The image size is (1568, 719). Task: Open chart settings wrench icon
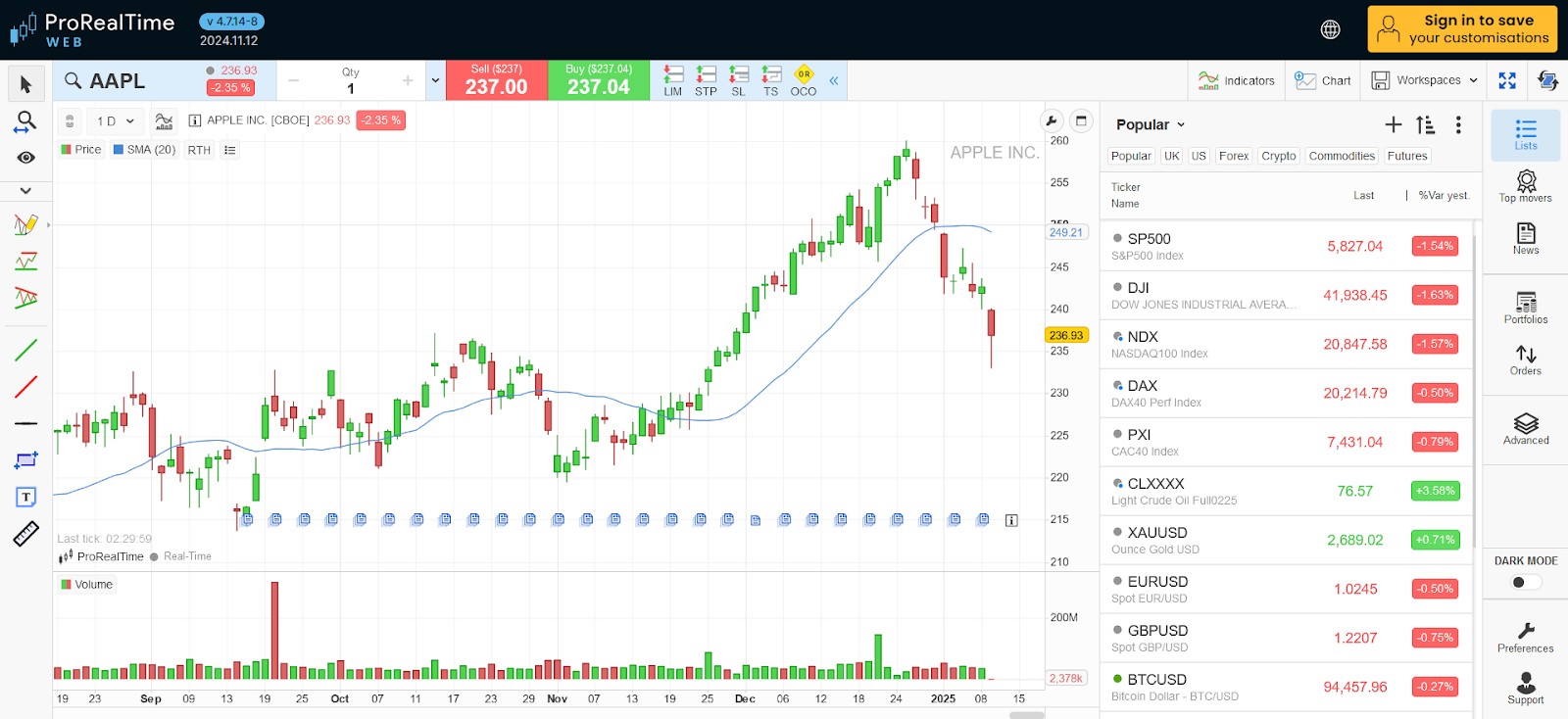click(x=1052, y=120)
